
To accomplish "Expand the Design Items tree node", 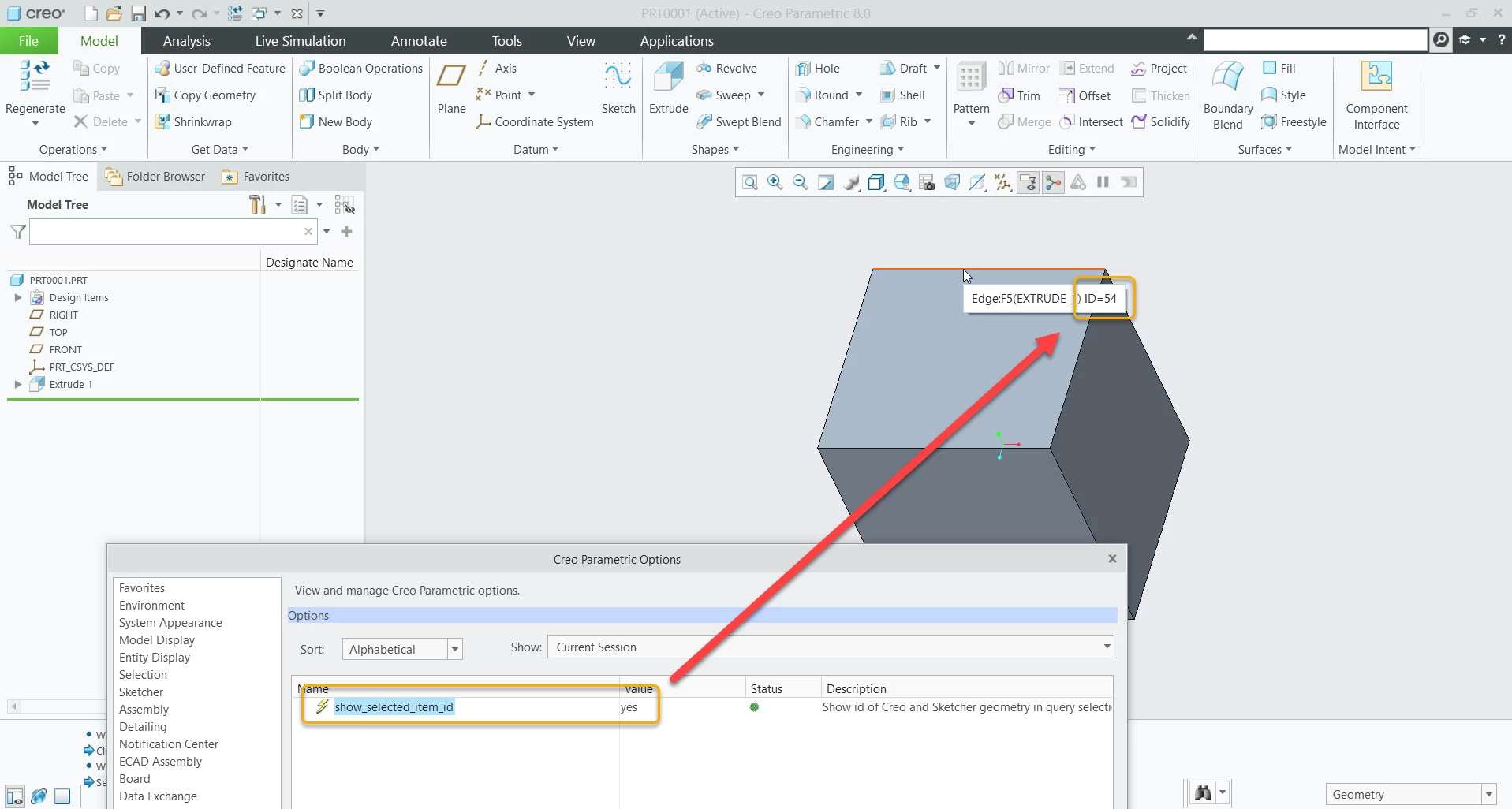I will tap(18, 298).
